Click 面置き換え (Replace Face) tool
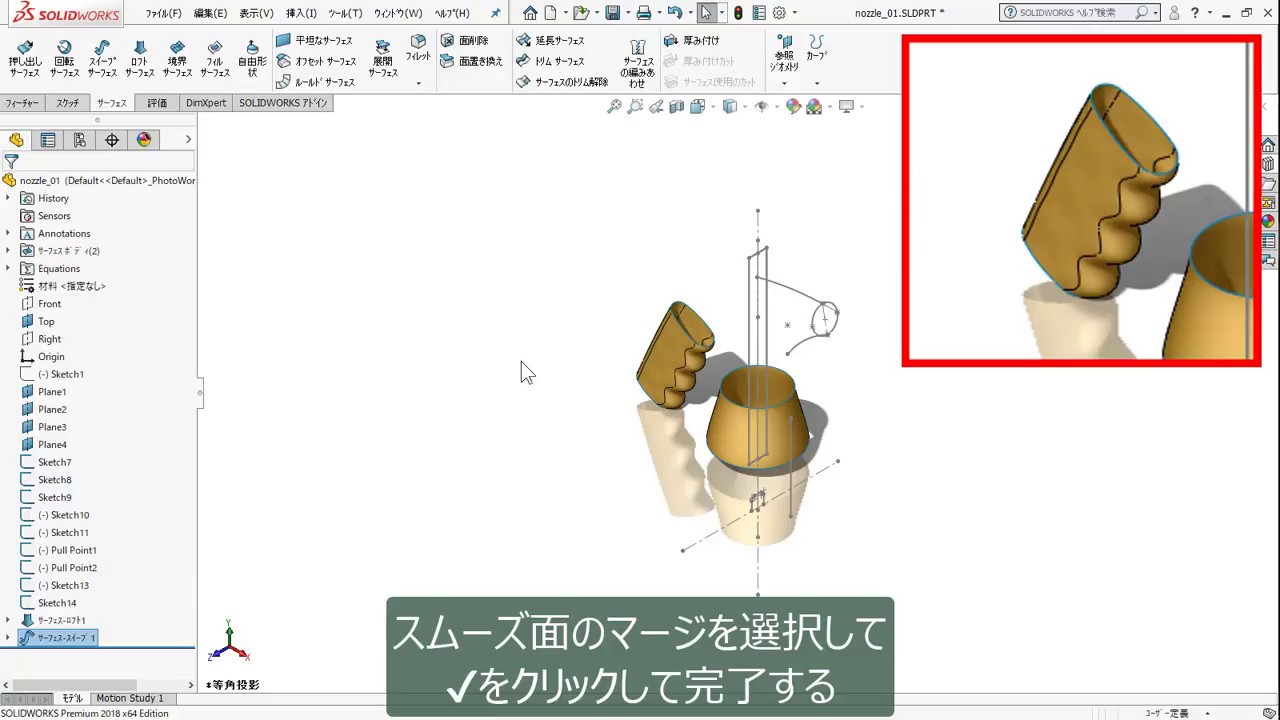This screenshot has height=720, width=1280. point(471,61)
